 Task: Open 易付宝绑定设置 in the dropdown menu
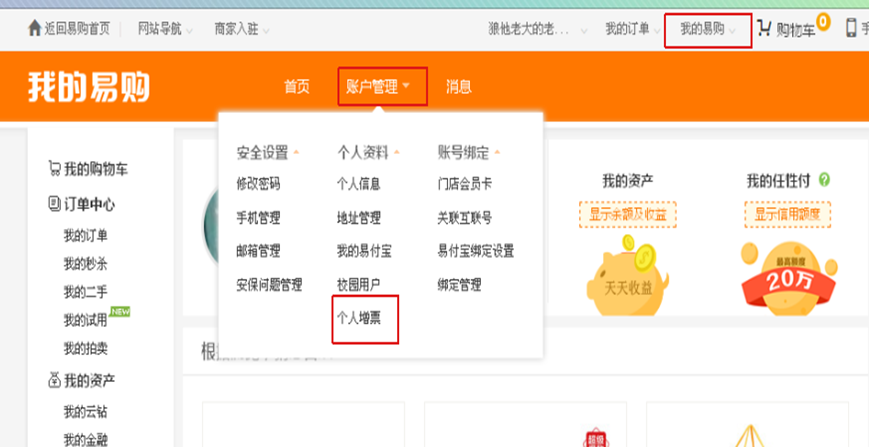tap(476, 251)
